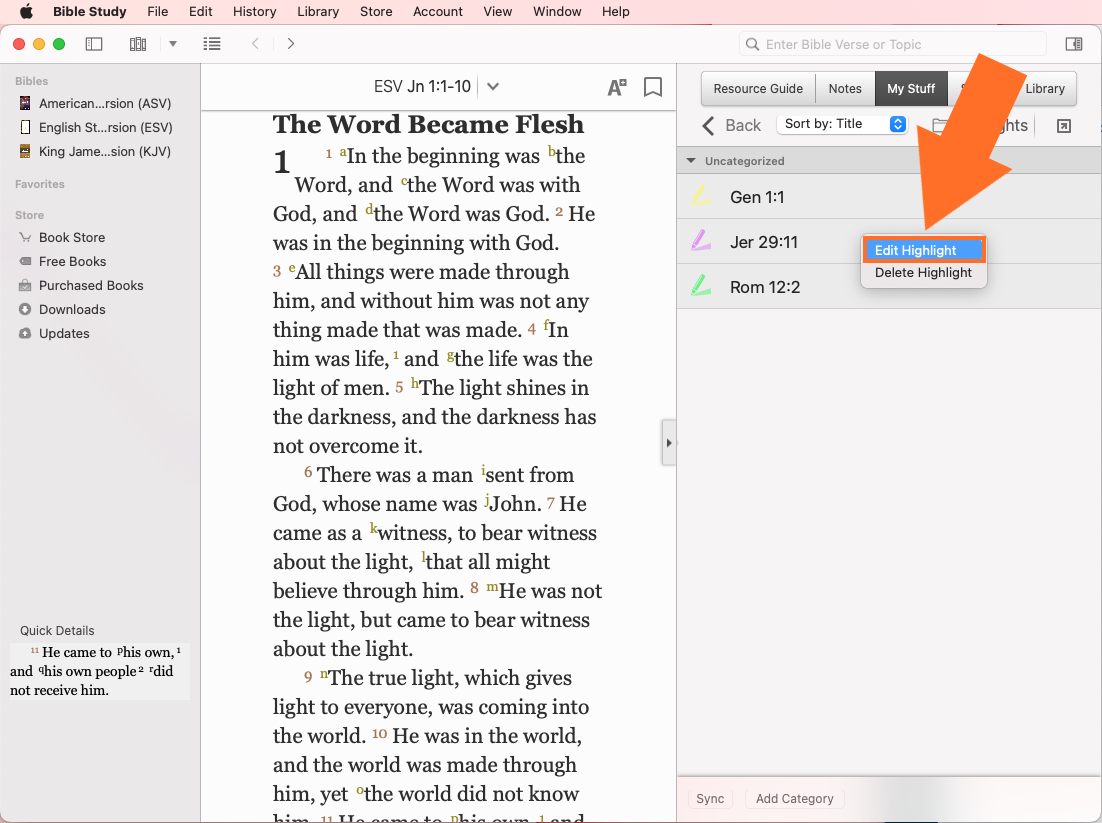Navigate forward with the right chevron

291,44
